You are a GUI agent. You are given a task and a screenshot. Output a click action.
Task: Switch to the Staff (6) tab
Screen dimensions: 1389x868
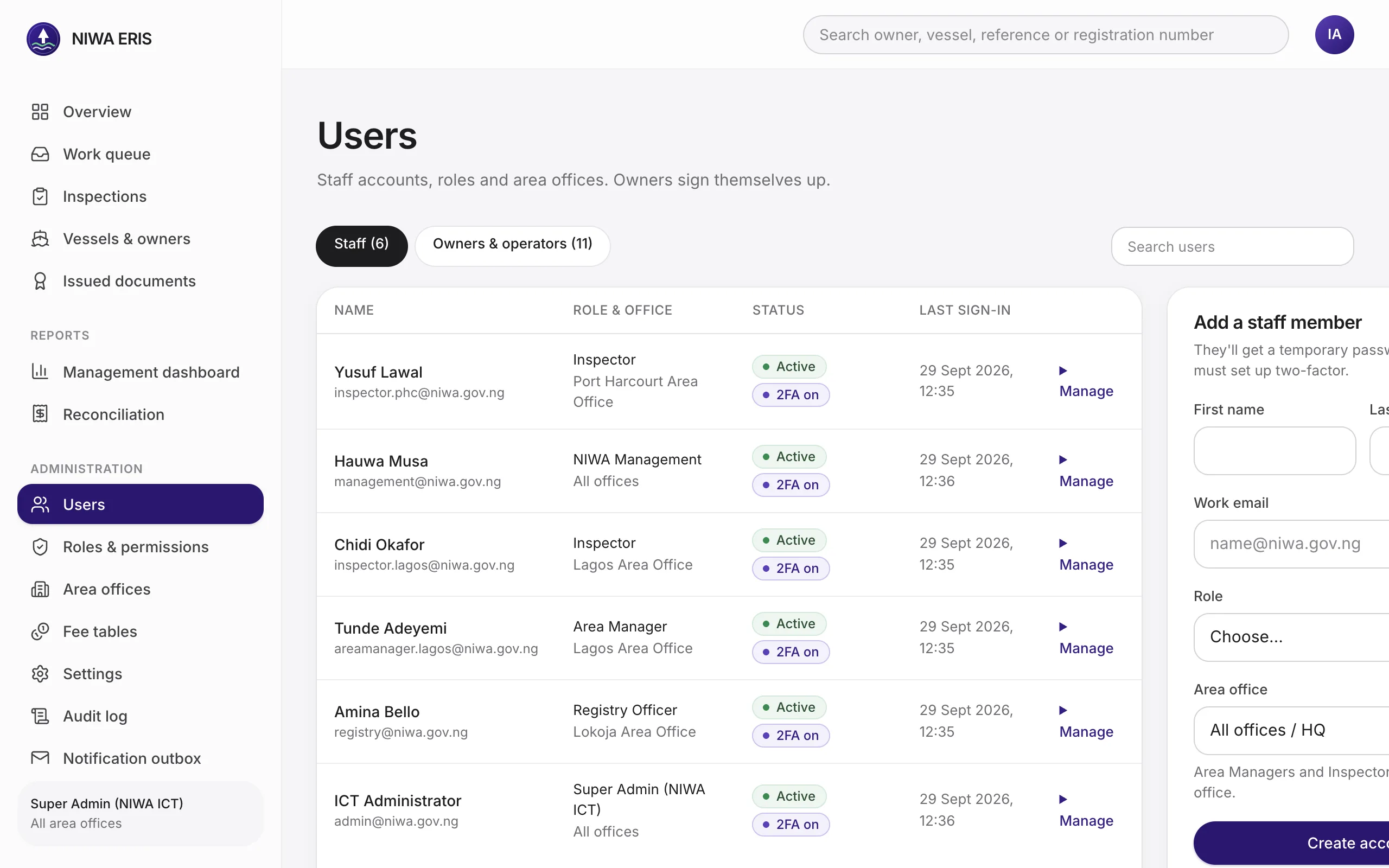point(361,246)
